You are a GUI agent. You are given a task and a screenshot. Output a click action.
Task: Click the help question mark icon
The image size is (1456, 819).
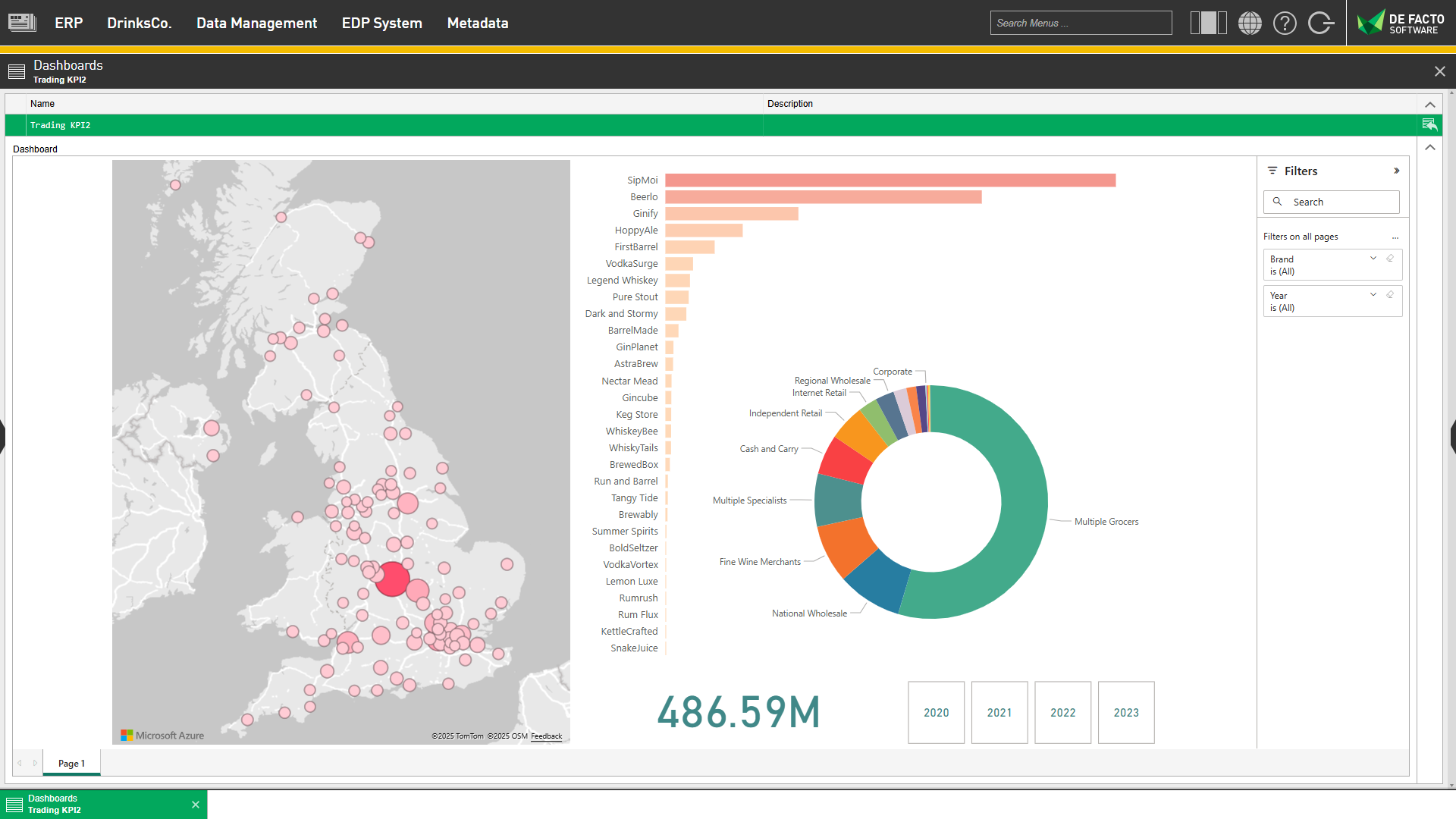pyautogui.click(x=1285, y=23)
